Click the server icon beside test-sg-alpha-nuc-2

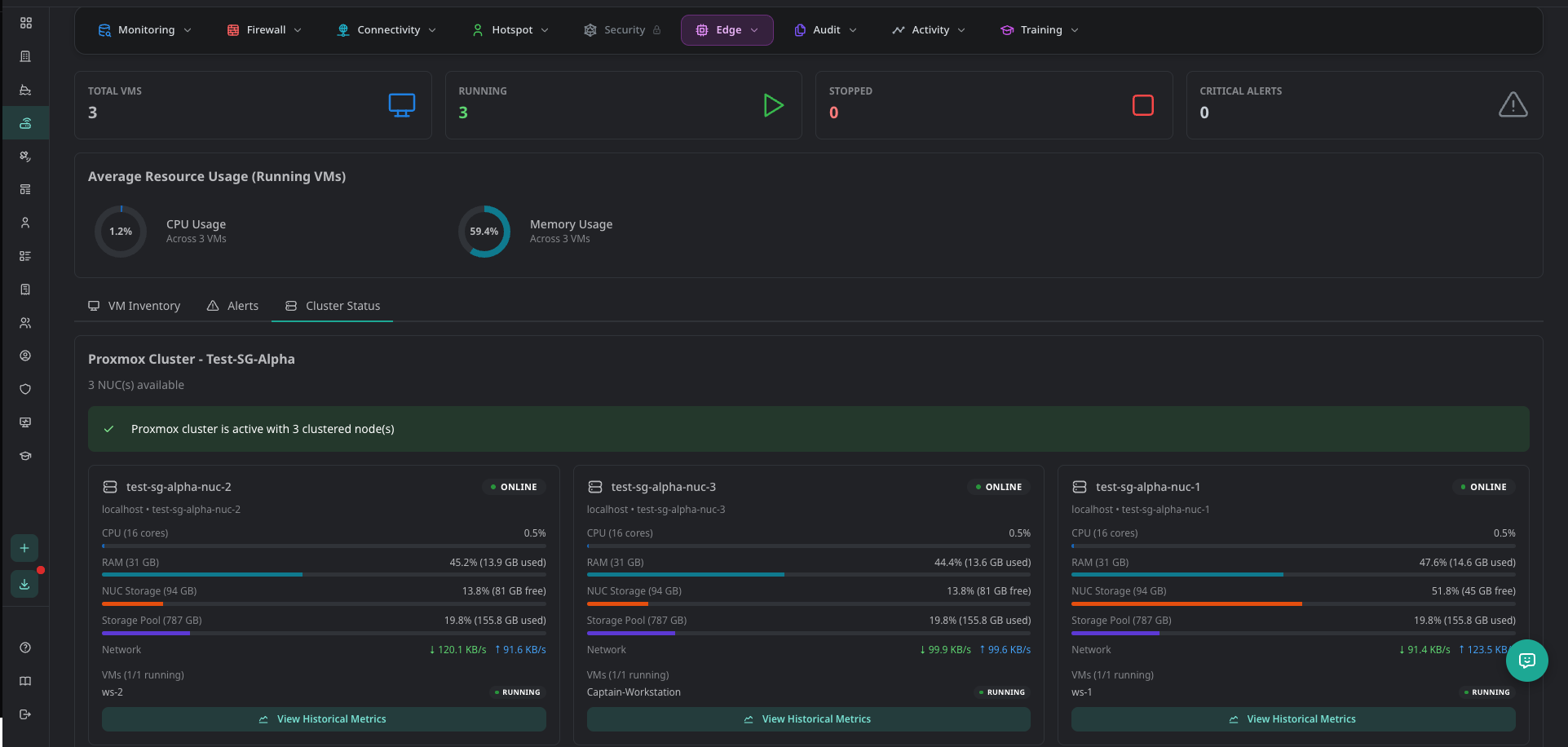click(110, 487)
